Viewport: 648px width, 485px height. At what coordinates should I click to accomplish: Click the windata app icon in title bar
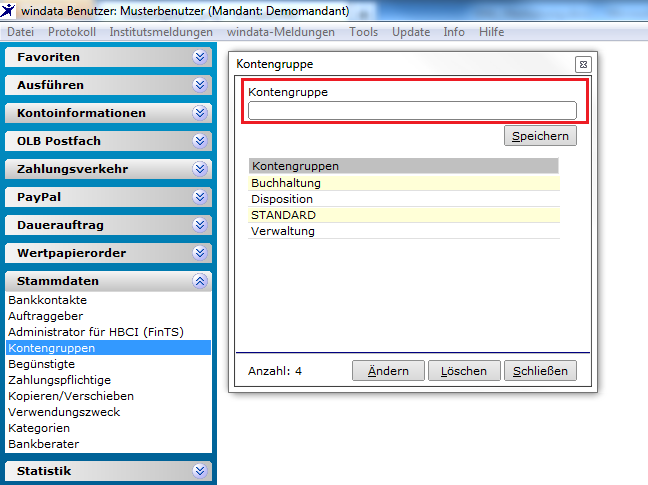[8, 10]
